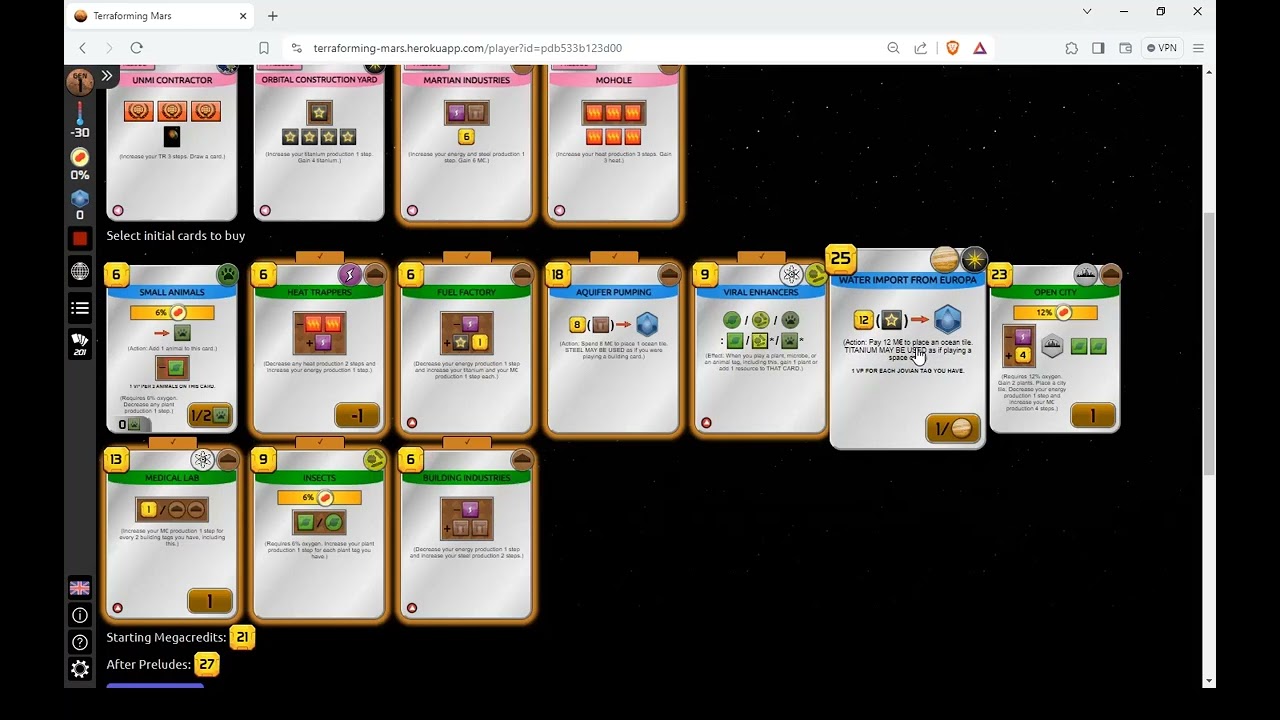Screen dimensions: 1280x720
Task: Open the help question mark icon
Action: coord(80,642)
